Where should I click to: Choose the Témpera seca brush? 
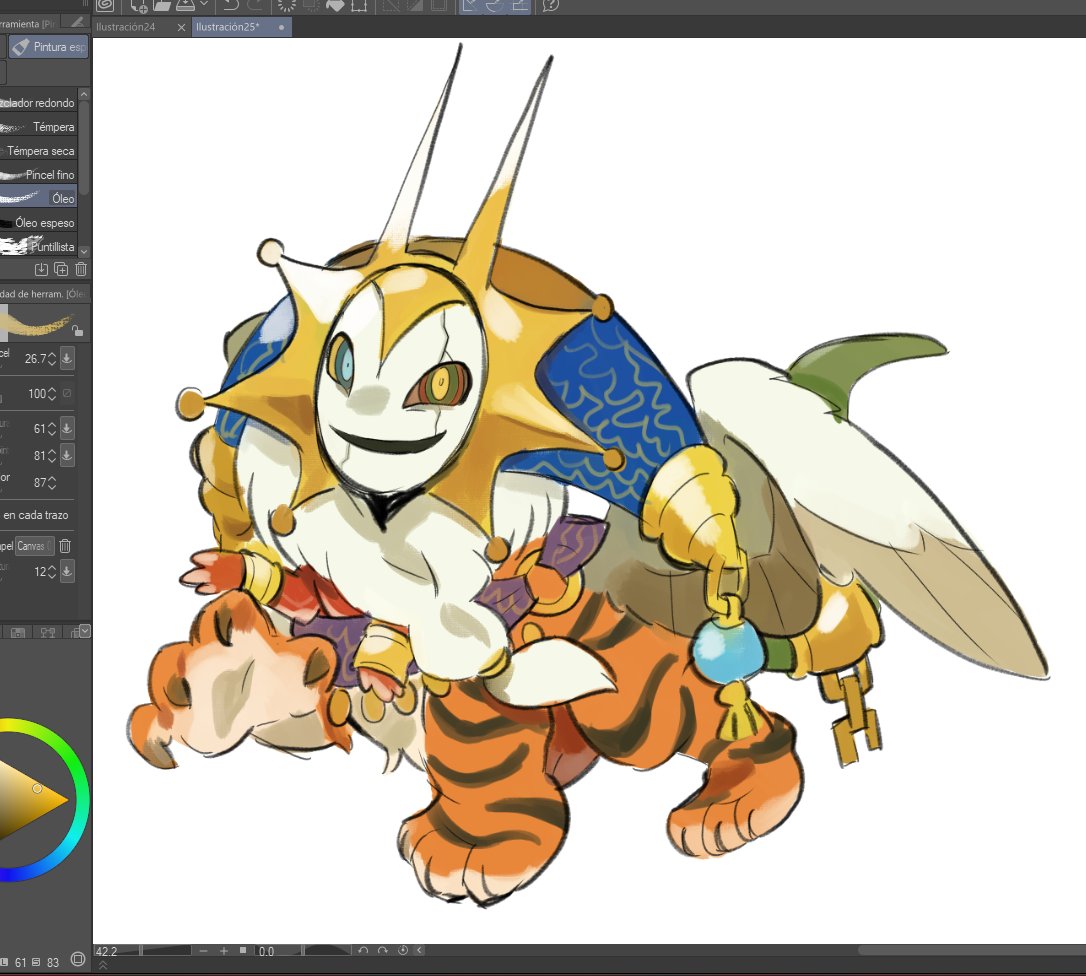pos(38,150)
